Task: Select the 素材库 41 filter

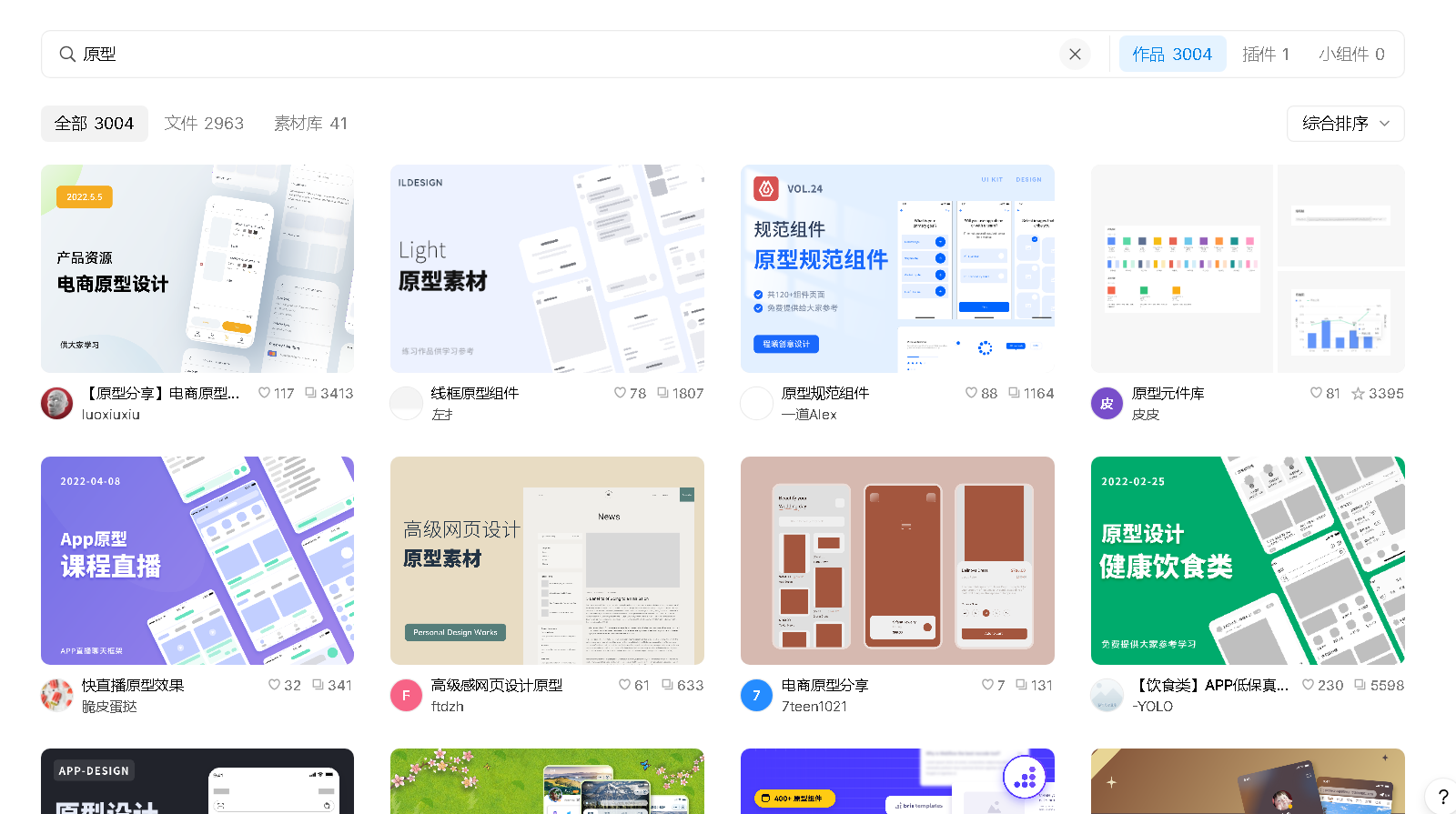Action: pos(310,124)
